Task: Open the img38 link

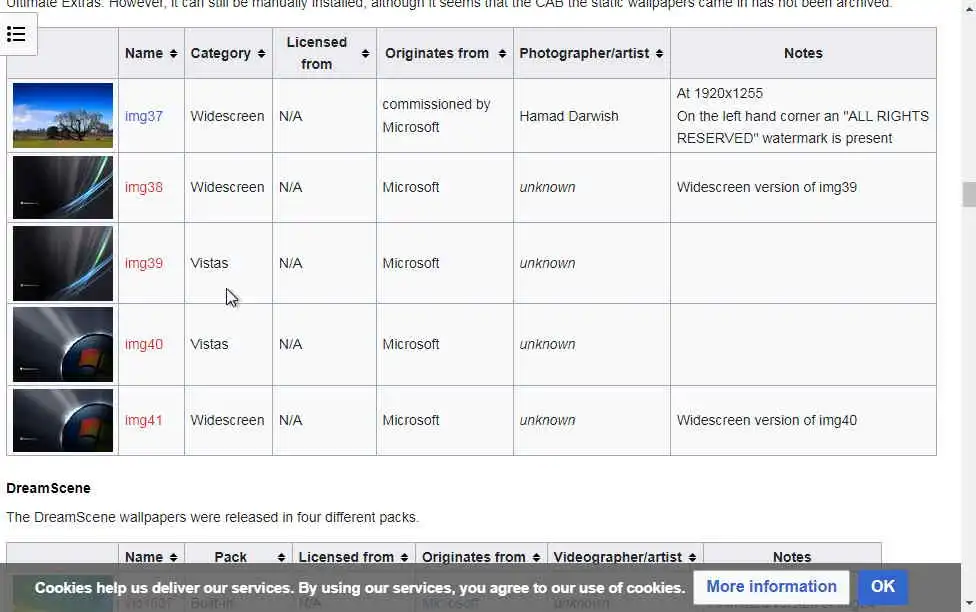Action: (144, 187)
